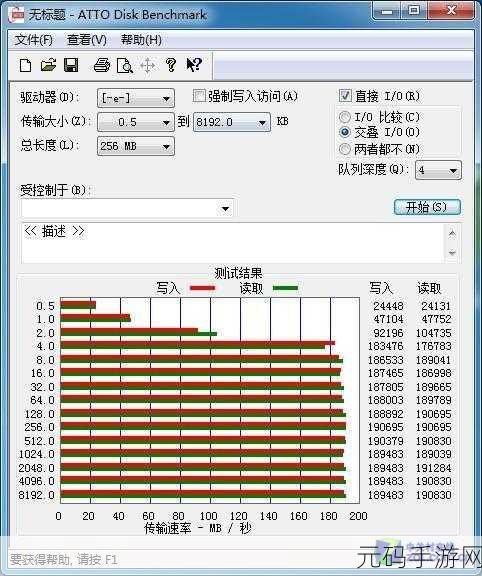Click the green 读取 legend swatch
Image resolution: width=482 pixels, height=576 pixels.
285,288
